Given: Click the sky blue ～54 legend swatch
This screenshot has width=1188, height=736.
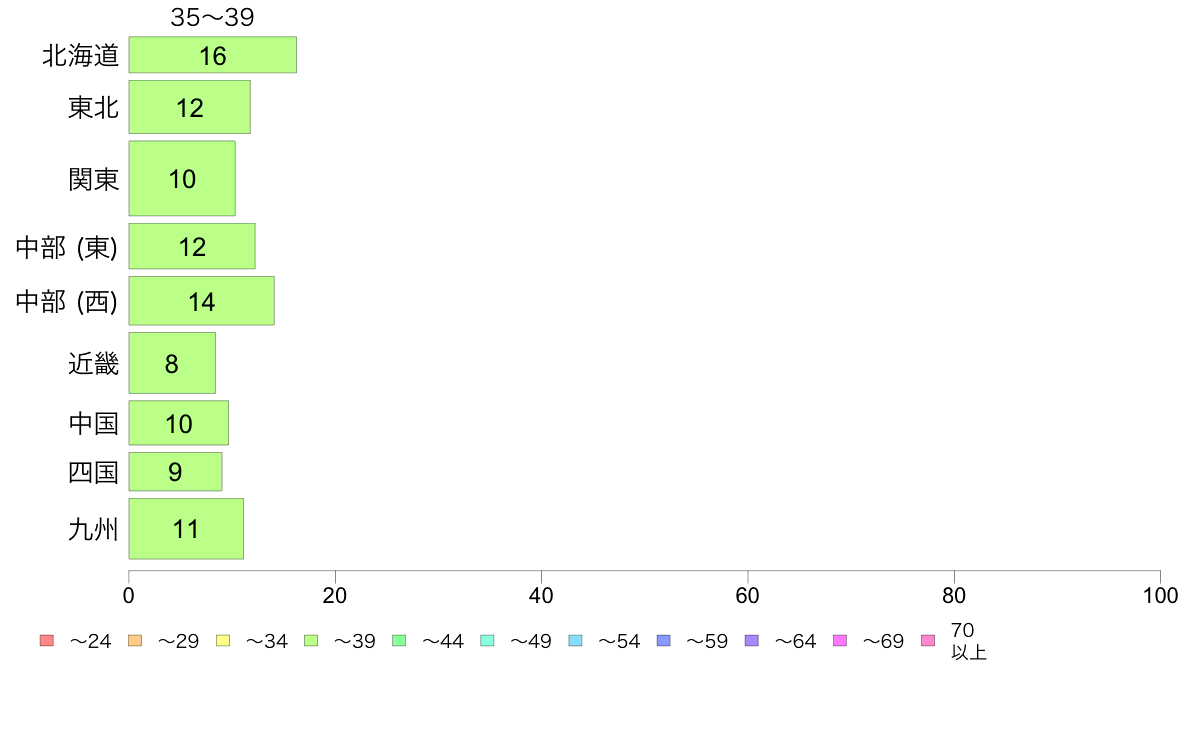Looking at the screenshot, I should tap(575, 641).
